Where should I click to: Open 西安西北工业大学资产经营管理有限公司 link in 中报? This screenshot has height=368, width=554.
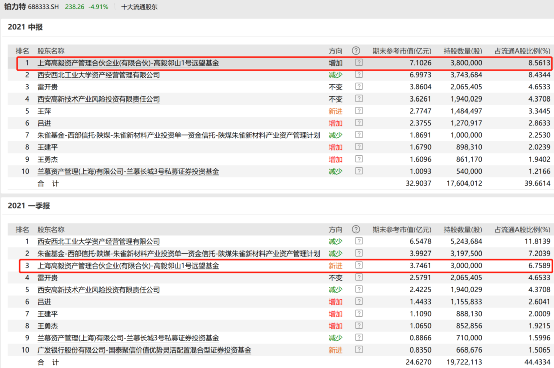click(x=99, y=75)
